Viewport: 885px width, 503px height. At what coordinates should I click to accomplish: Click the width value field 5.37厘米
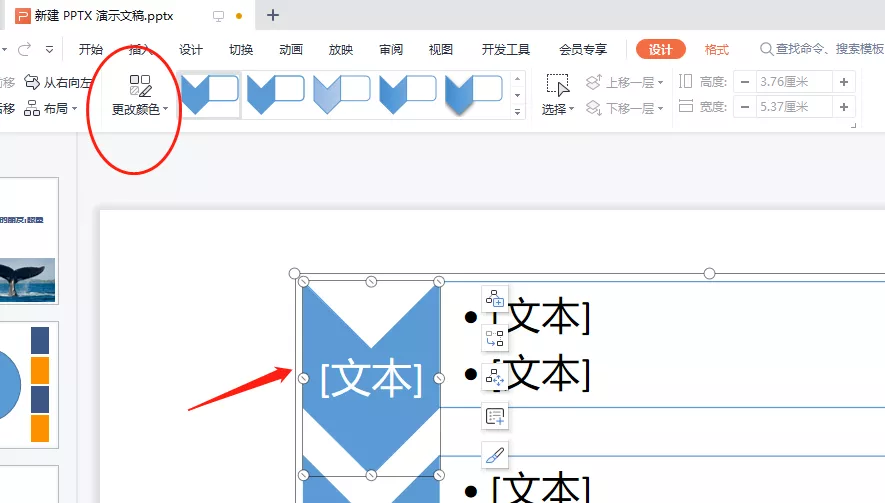(x=794, y=107)
